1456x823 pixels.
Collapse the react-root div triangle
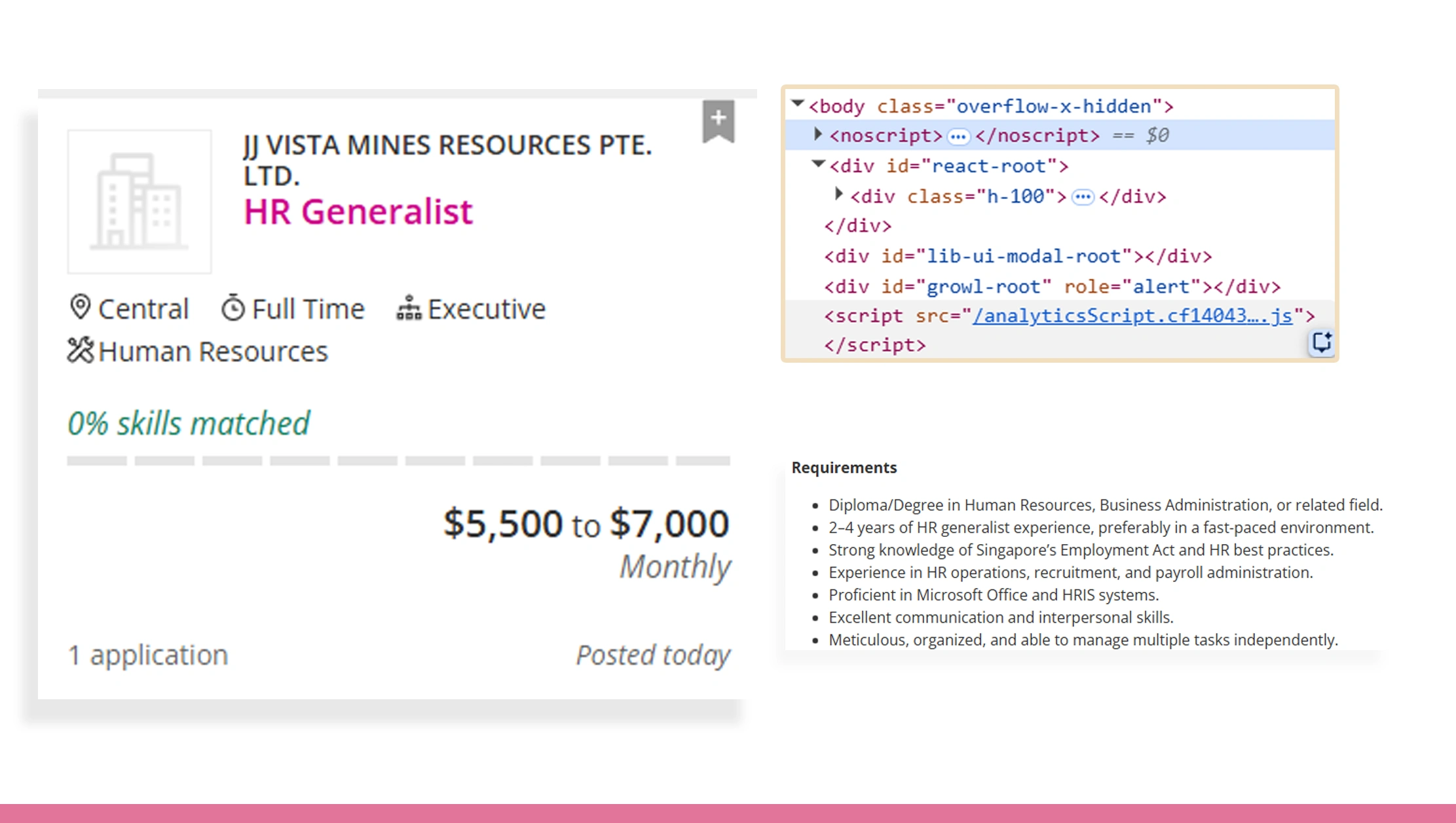point(817,164)
